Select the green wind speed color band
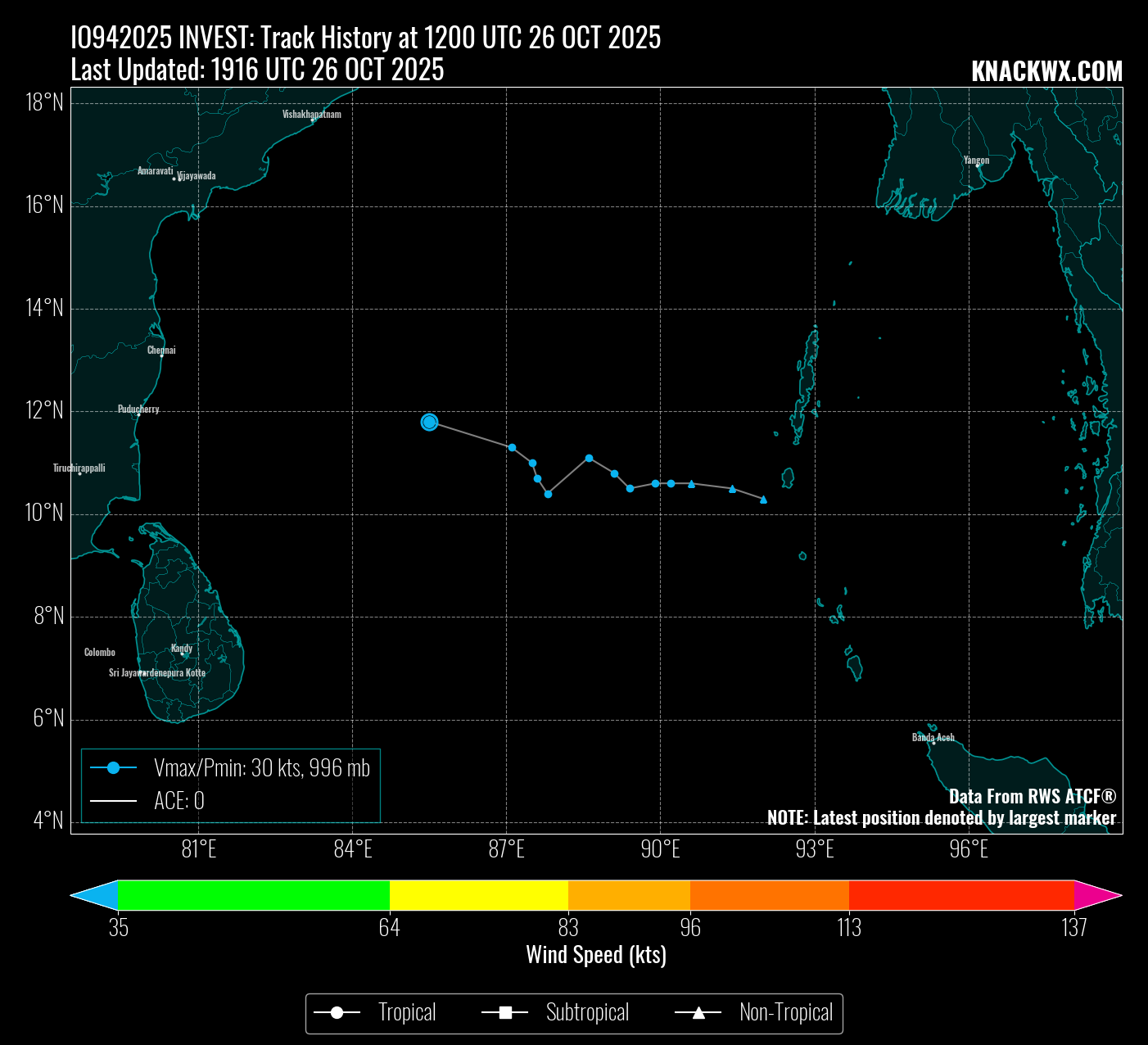Screen dimensions: 1148x1045 pyautogui.click(x=254, y=895)
